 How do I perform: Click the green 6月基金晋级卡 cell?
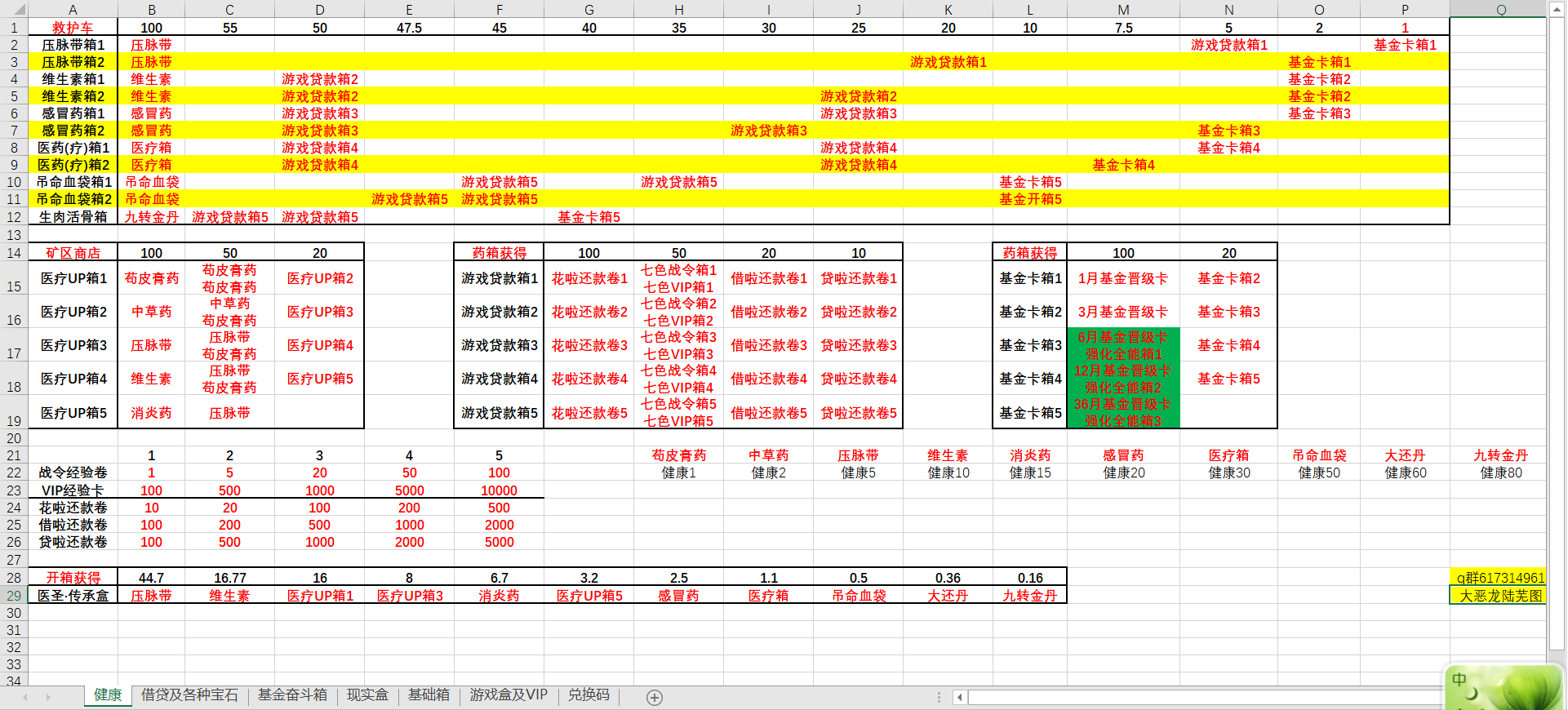[1123, 345]
